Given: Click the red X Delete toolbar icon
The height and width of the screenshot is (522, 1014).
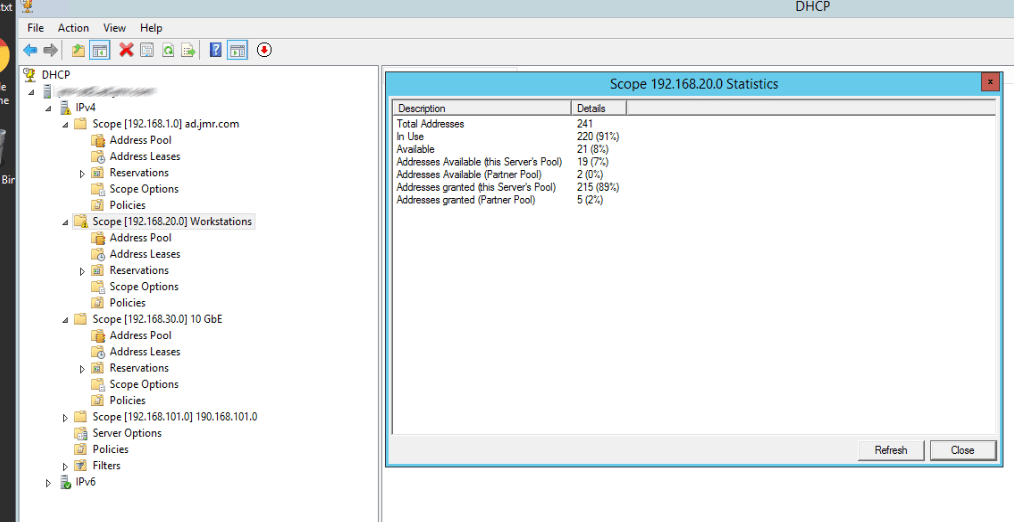Looking at the screenshot, I should tap(126, 50).
